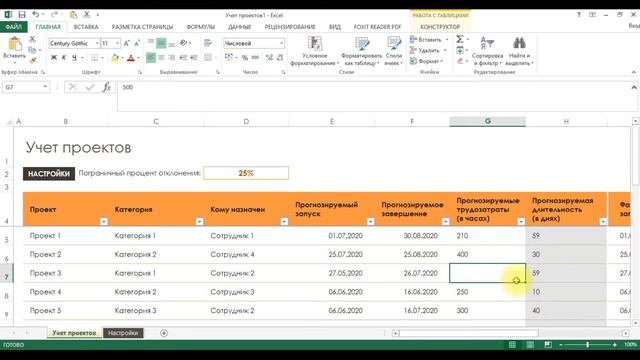Activate the Format Painter brush

32,60
